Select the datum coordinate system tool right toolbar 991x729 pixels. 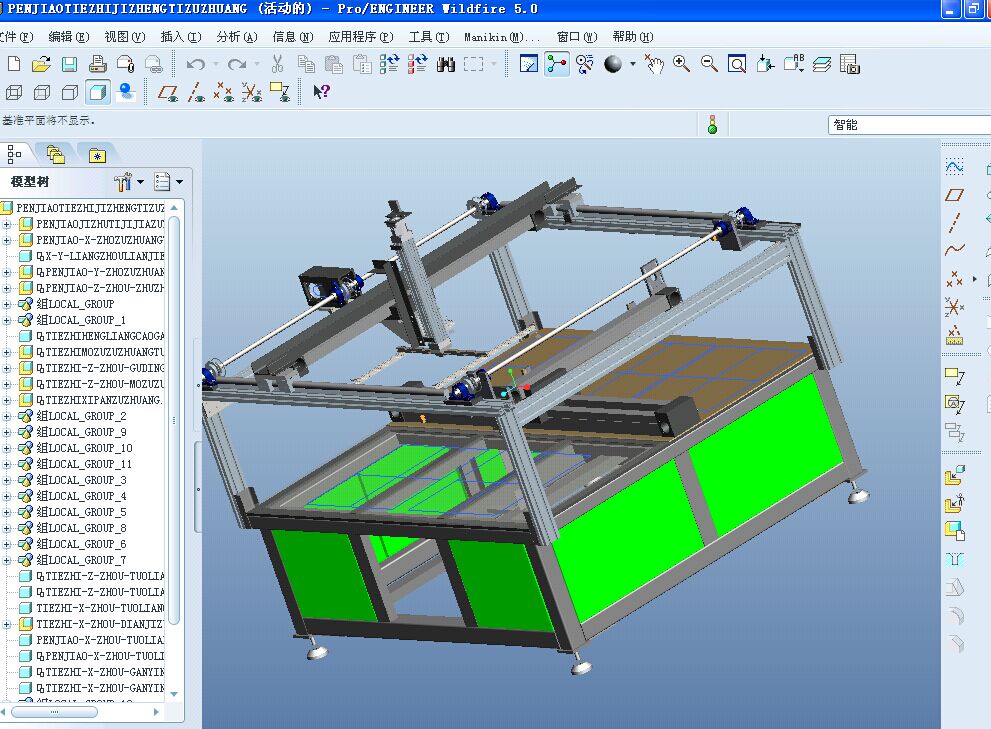click(954, 307)
